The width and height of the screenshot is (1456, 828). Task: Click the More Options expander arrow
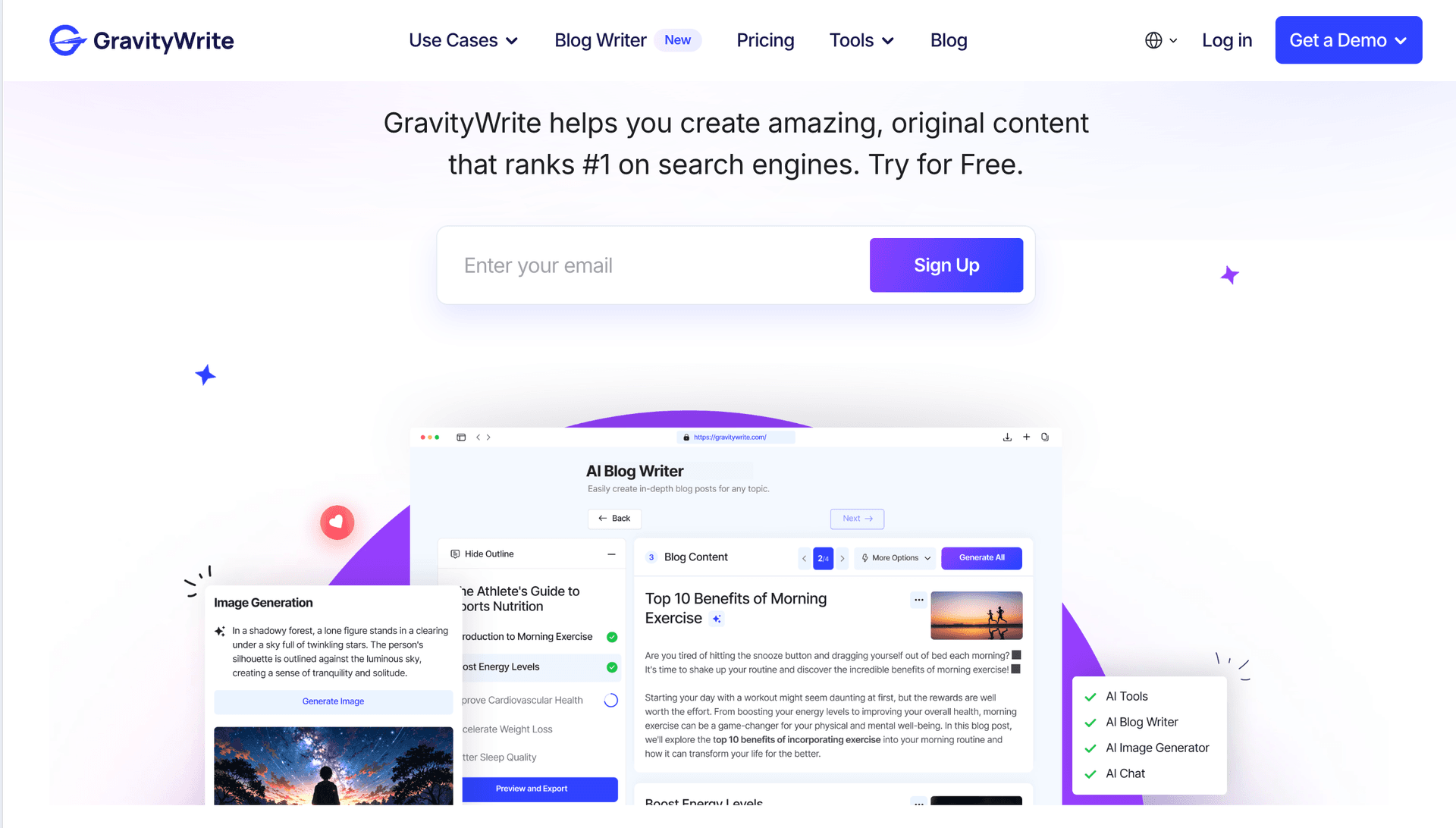[928, 557]
